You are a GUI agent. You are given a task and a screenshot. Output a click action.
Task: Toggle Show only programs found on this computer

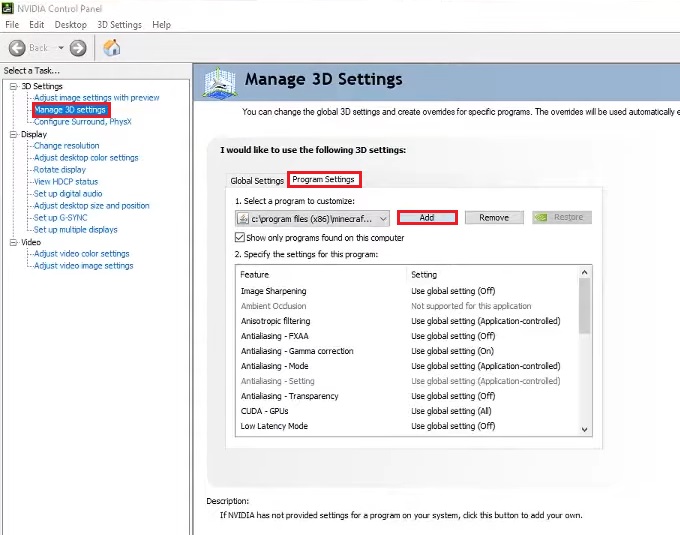click(x=240, y=237)
